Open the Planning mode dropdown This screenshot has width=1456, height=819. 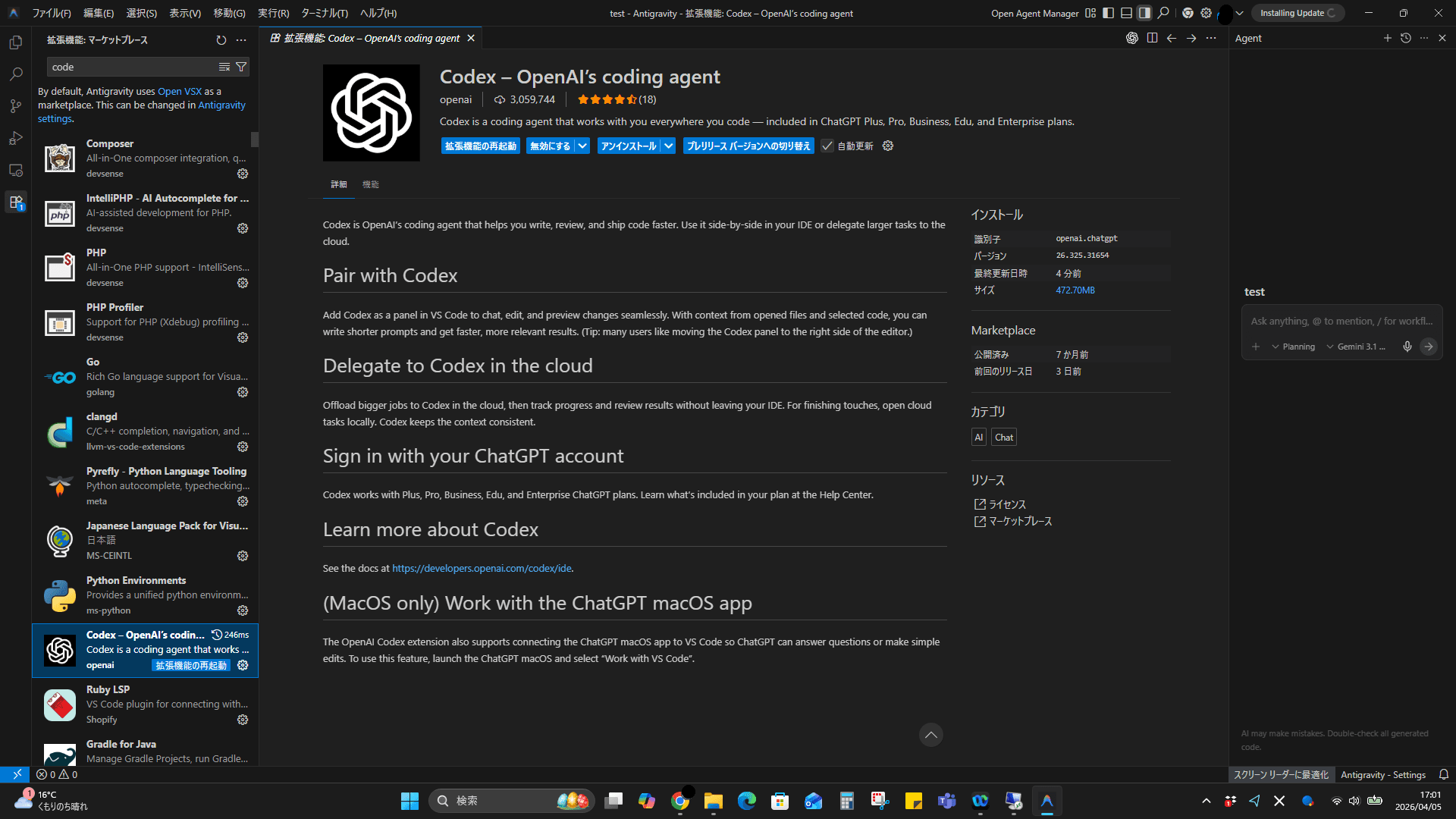point(1293,347)
